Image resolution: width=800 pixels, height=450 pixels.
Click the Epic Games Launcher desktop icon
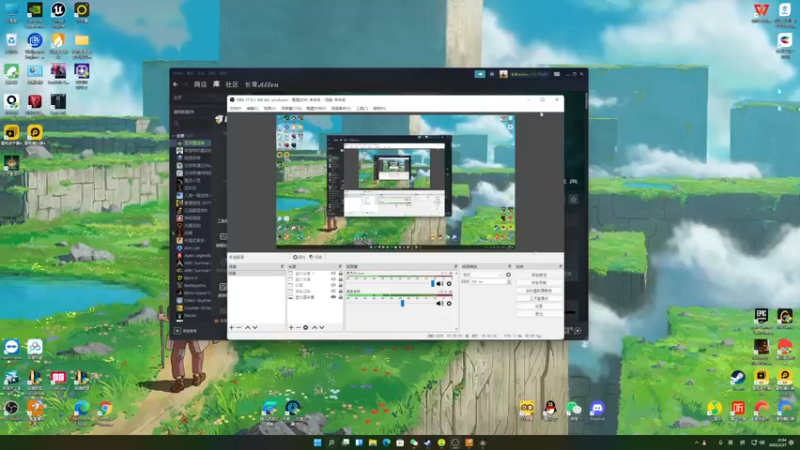pyautogui.click(x=761, y=316)
